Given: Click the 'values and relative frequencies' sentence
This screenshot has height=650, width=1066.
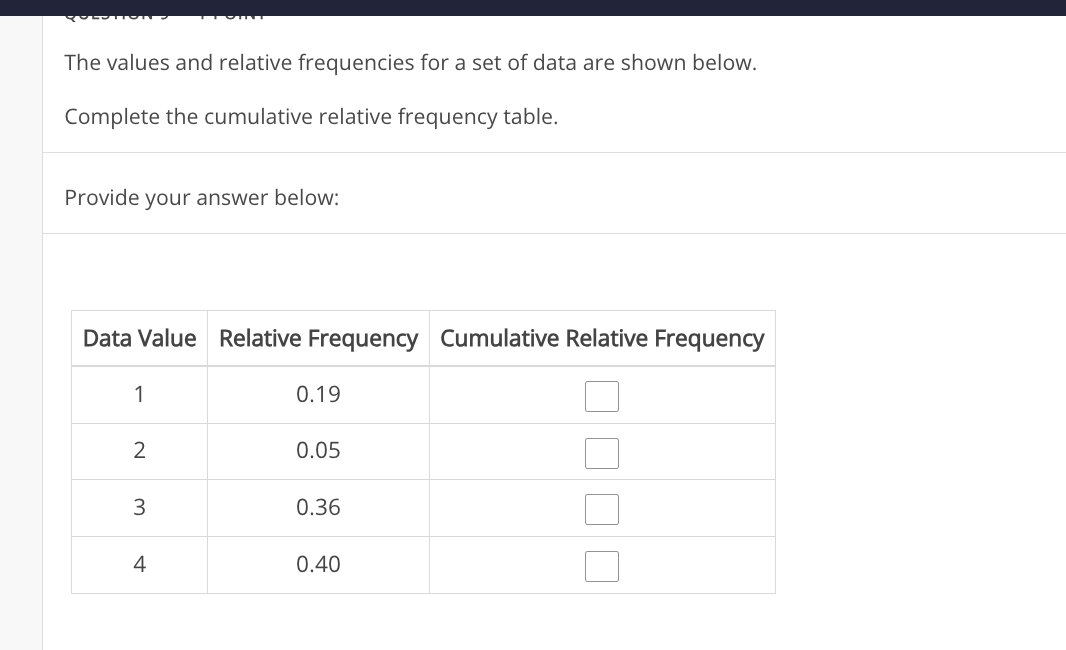Looking at the screenshot, I should click(x=411, y=63).
